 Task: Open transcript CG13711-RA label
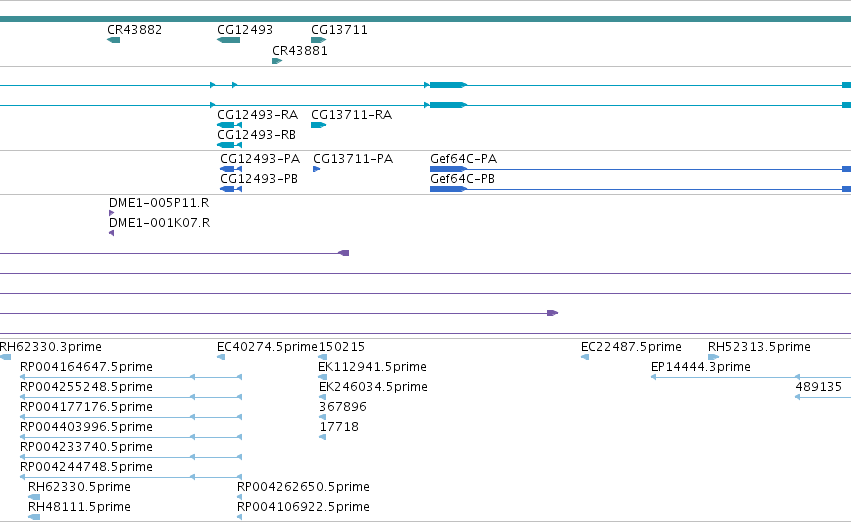pos(351,115)
